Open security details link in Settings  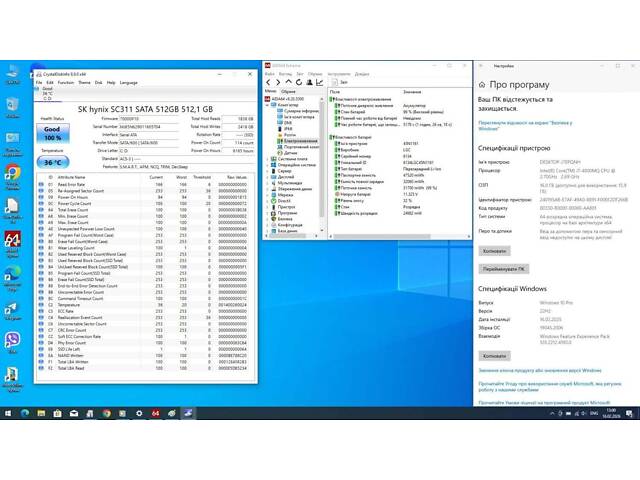point(525,125)
